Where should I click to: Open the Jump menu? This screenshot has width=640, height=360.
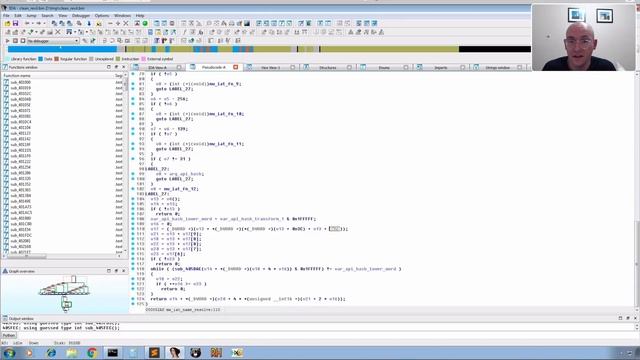coord(31,16)
